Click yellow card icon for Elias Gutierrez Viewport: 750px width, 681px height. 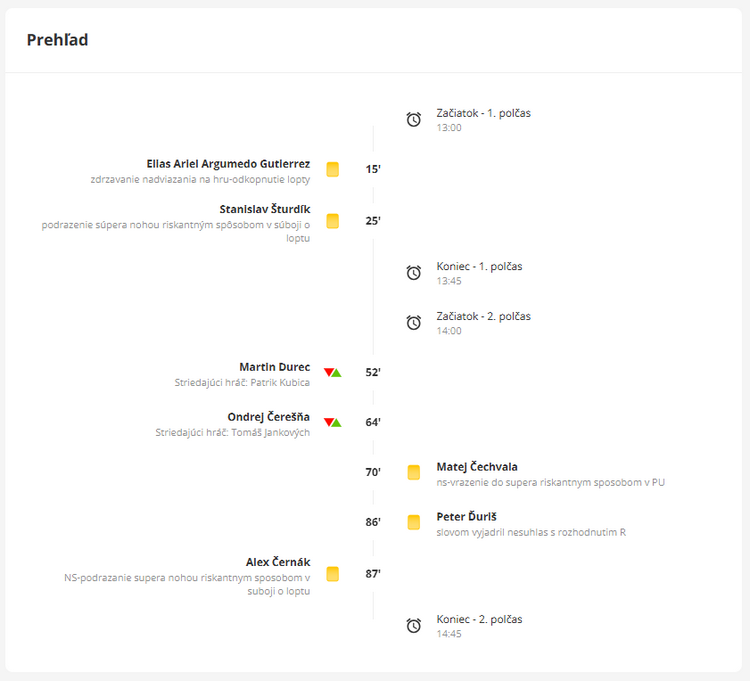(333, 170)
